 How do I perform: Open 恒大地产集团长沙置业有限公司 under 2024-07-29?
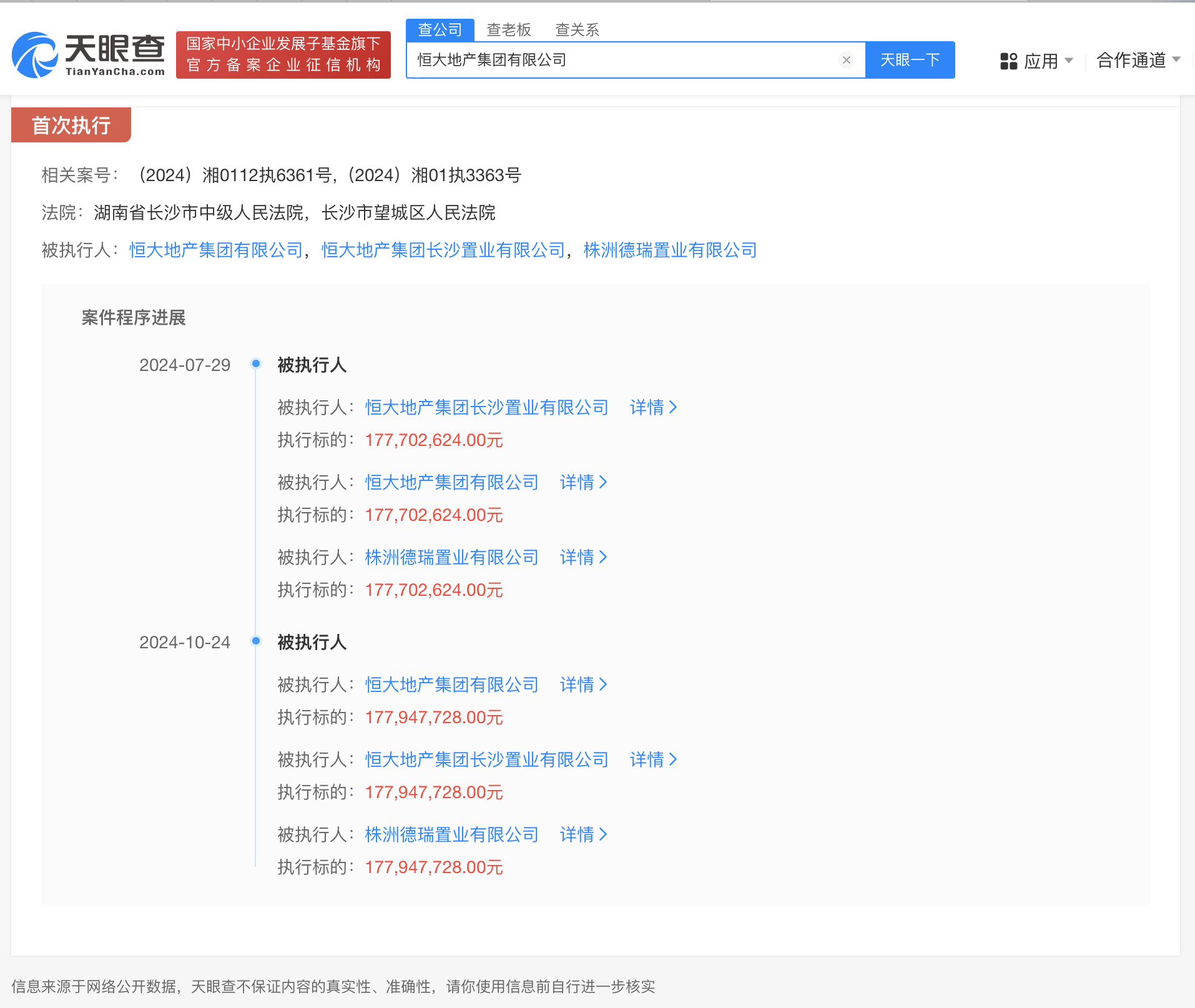[486, 408]
